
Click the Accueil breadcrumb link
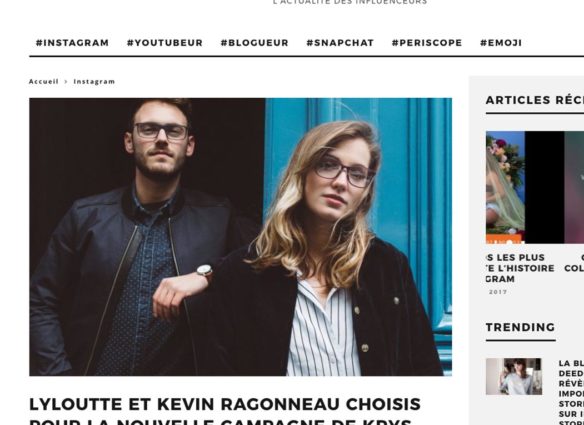(44, 82)
